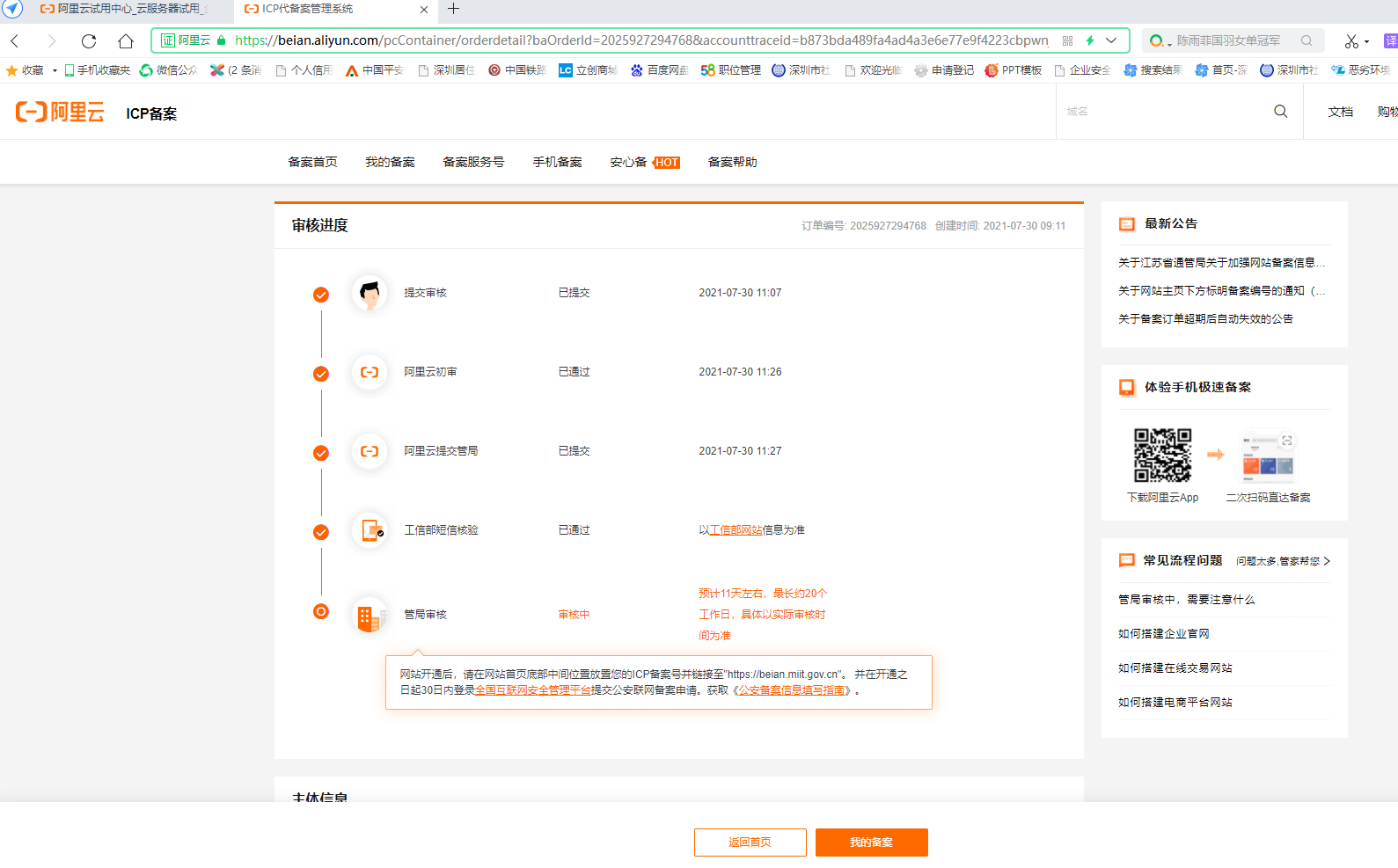Click the 返回首页 button
Screen dimensions: 1398x868
point(750,842)
